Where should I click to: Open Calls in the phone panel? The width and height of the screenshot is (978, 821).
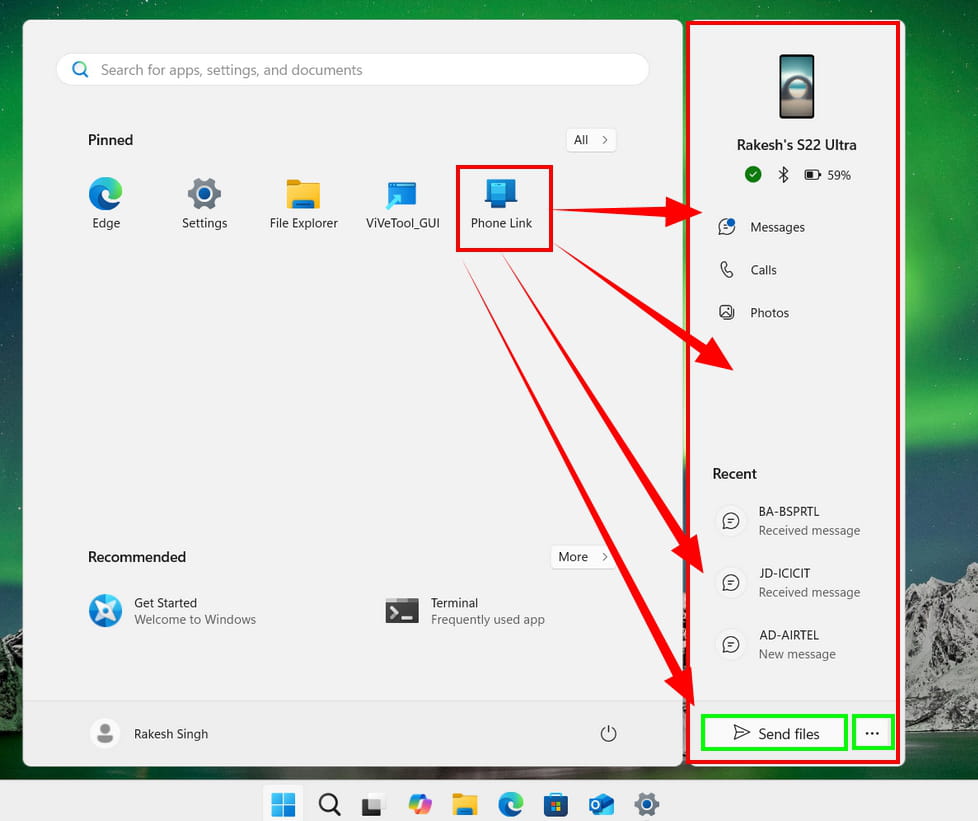click(x=762, y=270)
